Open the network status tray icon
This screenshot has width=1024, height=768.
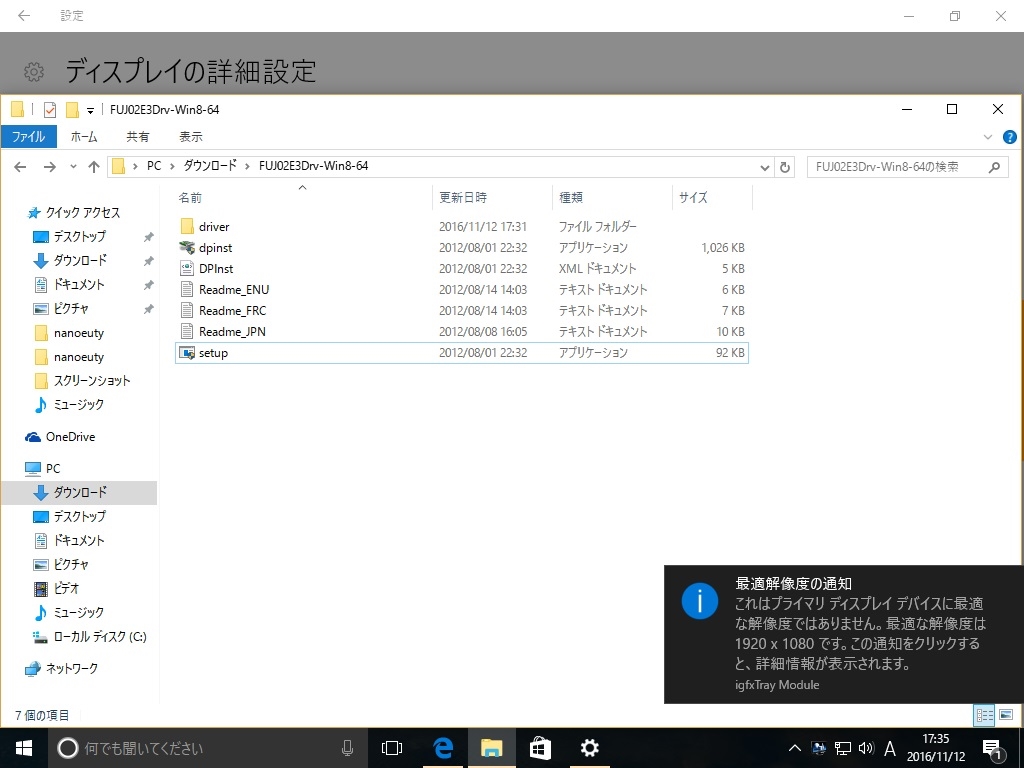(x=843, y=748)
